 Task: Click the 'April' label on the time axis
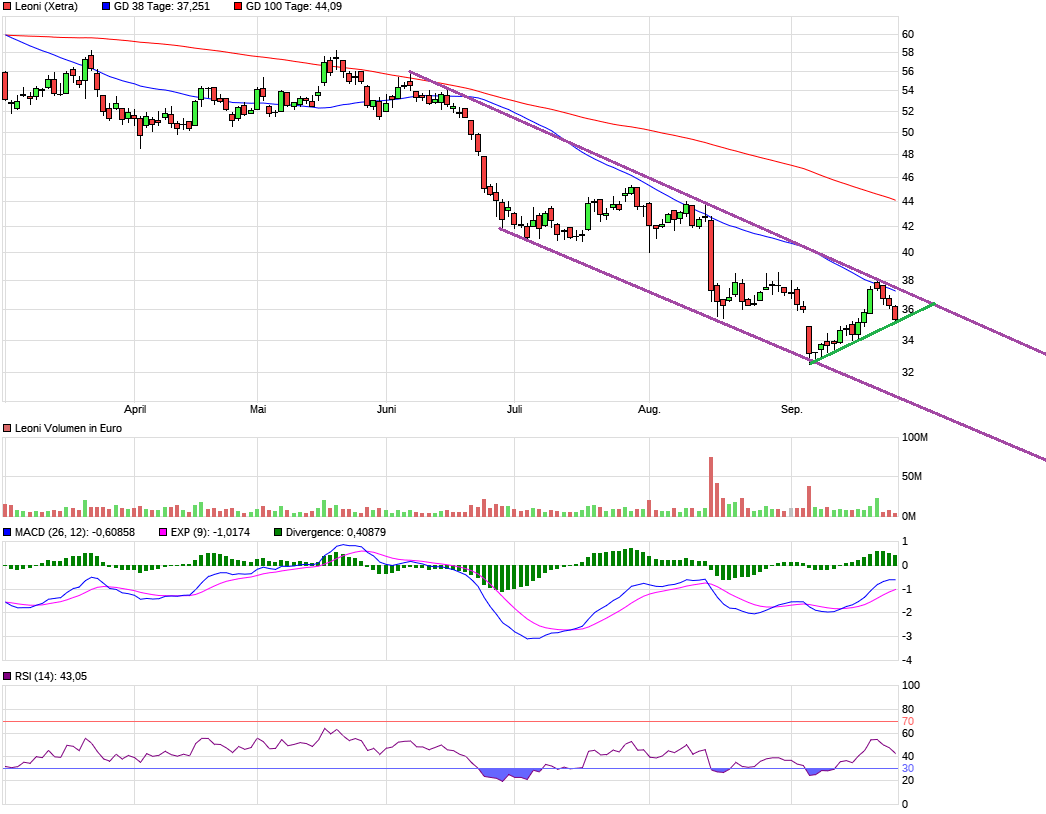pos(135,409)
